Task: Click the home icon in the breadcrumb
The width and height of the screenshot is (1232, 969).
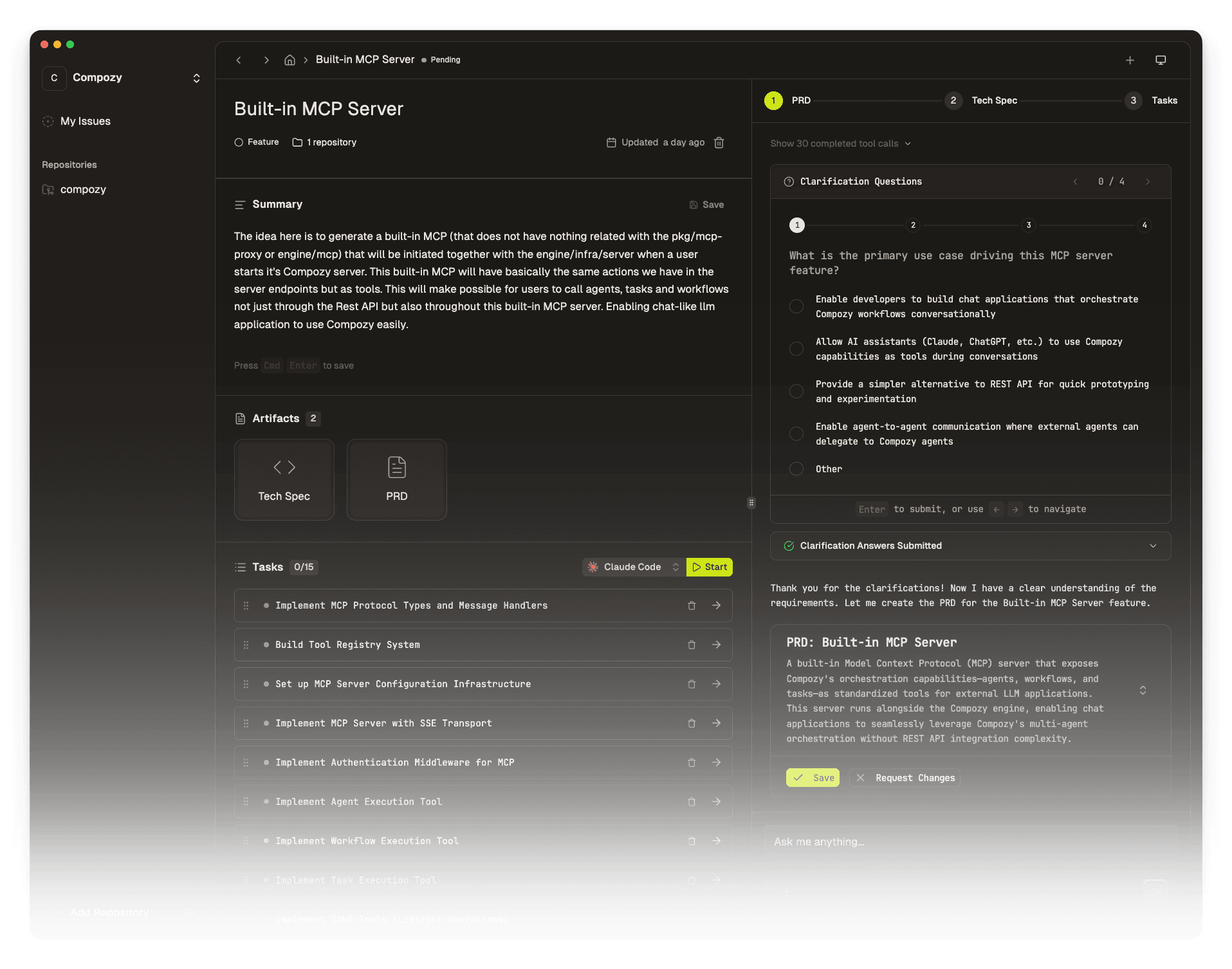Action: 290,59
